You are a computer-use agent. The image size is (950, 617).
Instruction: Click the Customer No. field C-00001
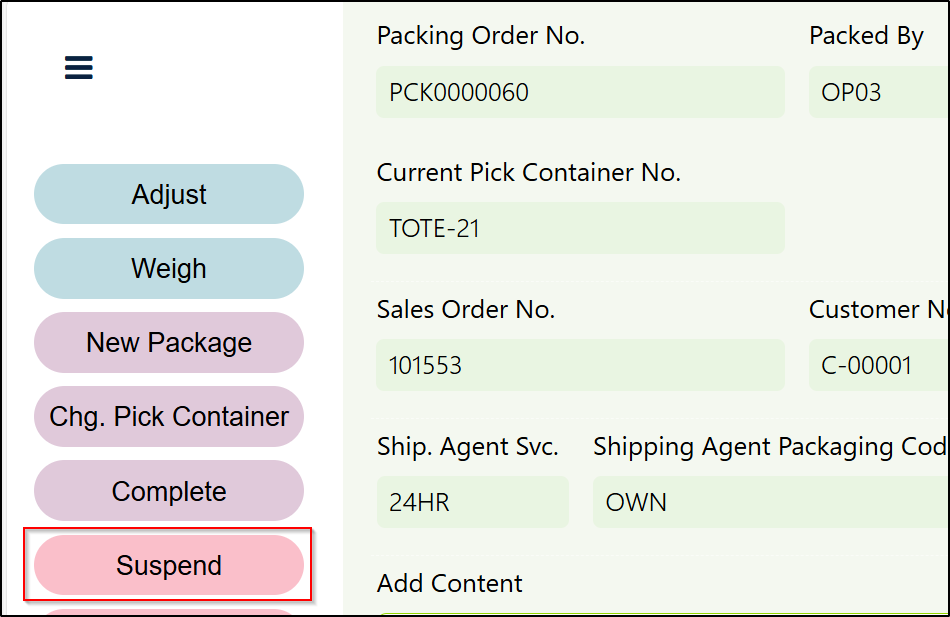tap(878, 365)
